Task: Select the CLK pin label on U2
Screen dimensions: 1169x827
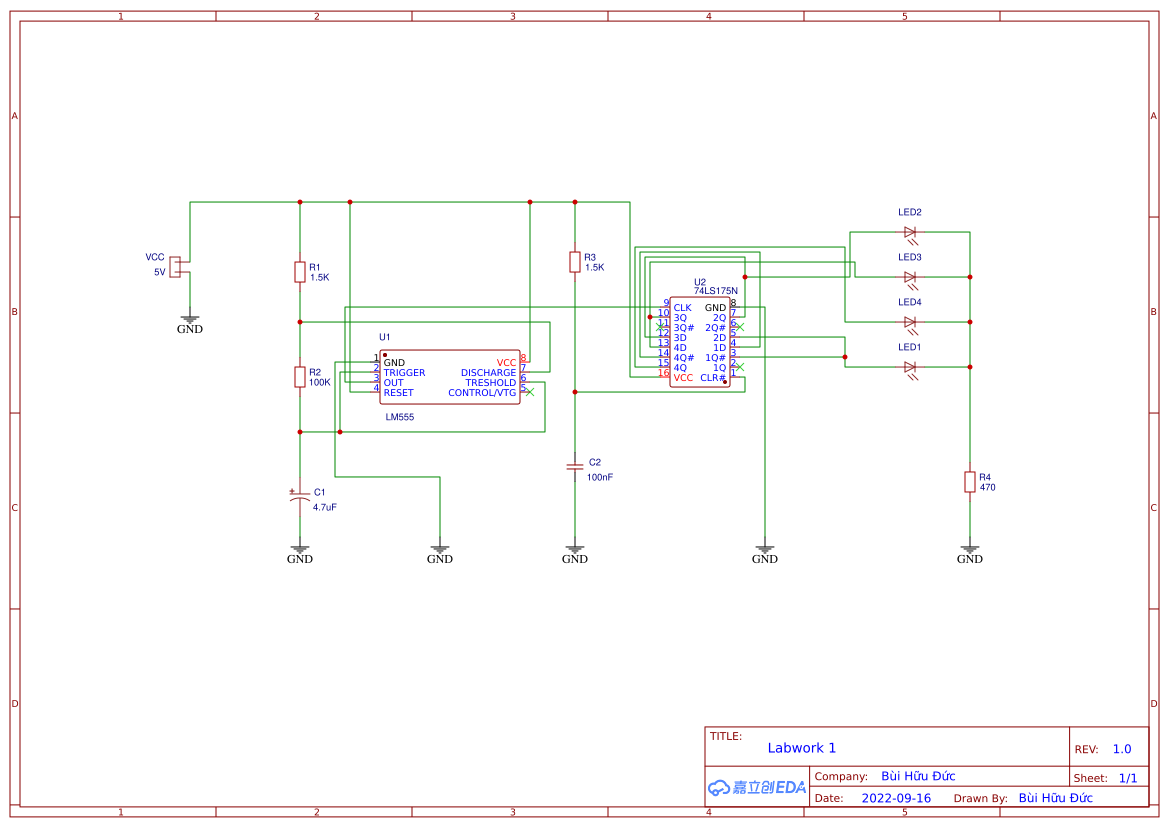Action: 682,307
